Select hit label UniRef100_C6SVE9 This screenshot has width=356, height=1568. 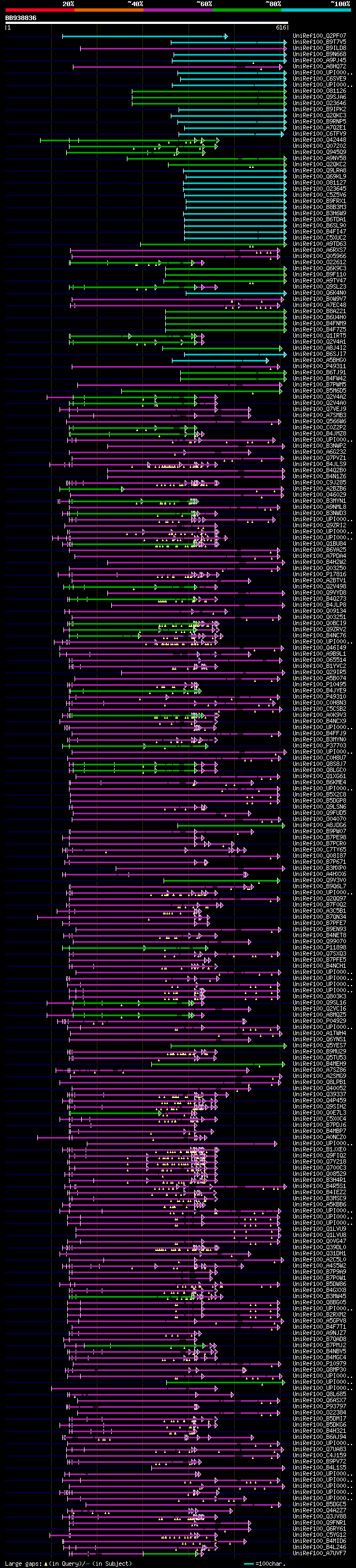[x=319, y=79]
